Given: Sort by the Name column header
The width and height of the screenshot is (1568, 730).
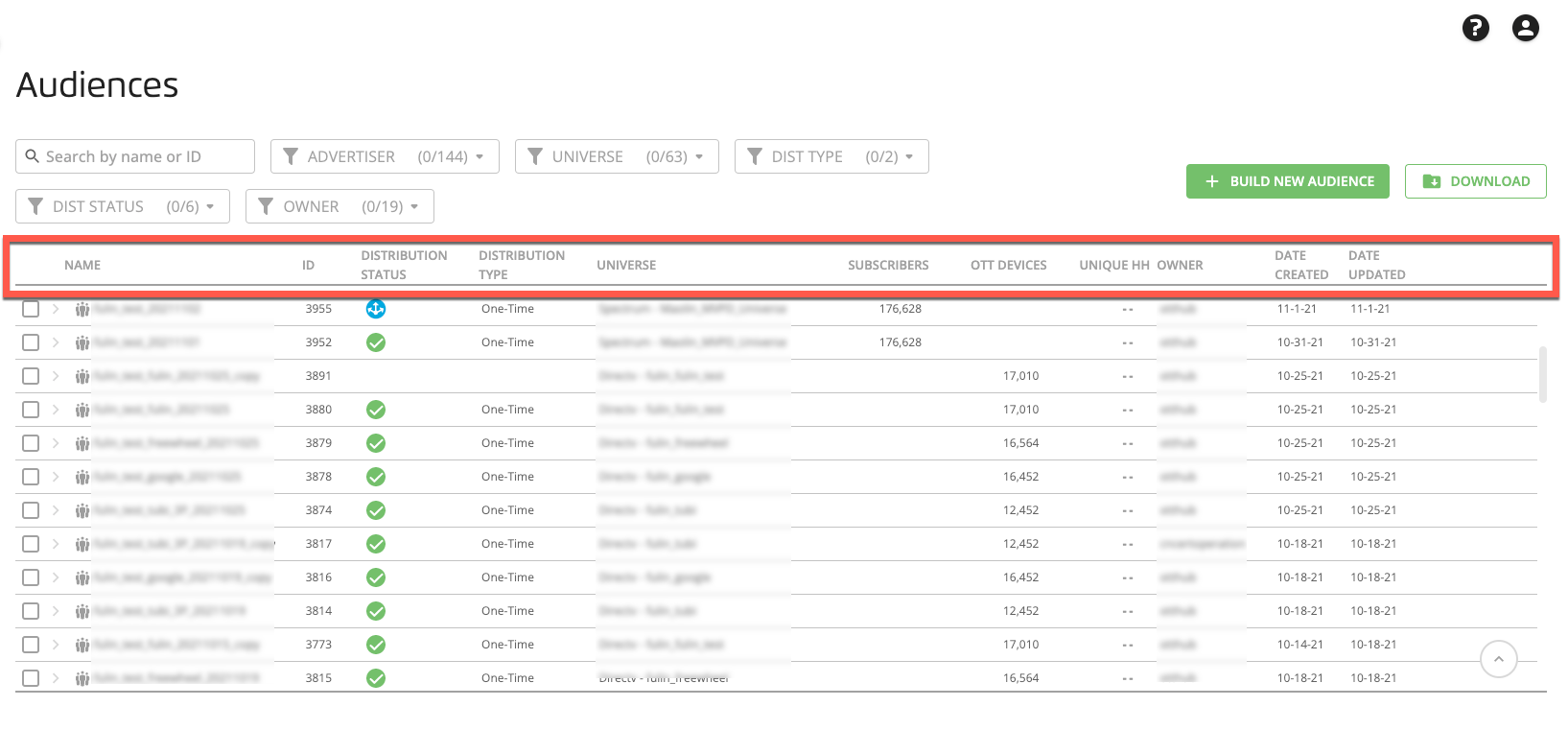Looking at the screenshot, I should pos(82,265).
